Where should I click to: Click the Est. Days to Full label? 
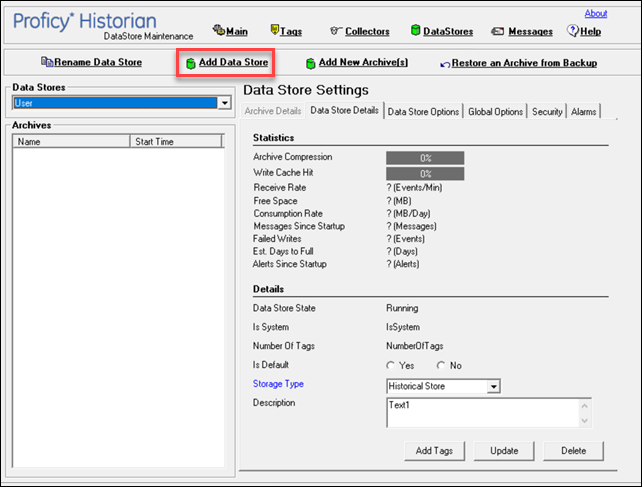pyautogui.click(x=283, y=251)
